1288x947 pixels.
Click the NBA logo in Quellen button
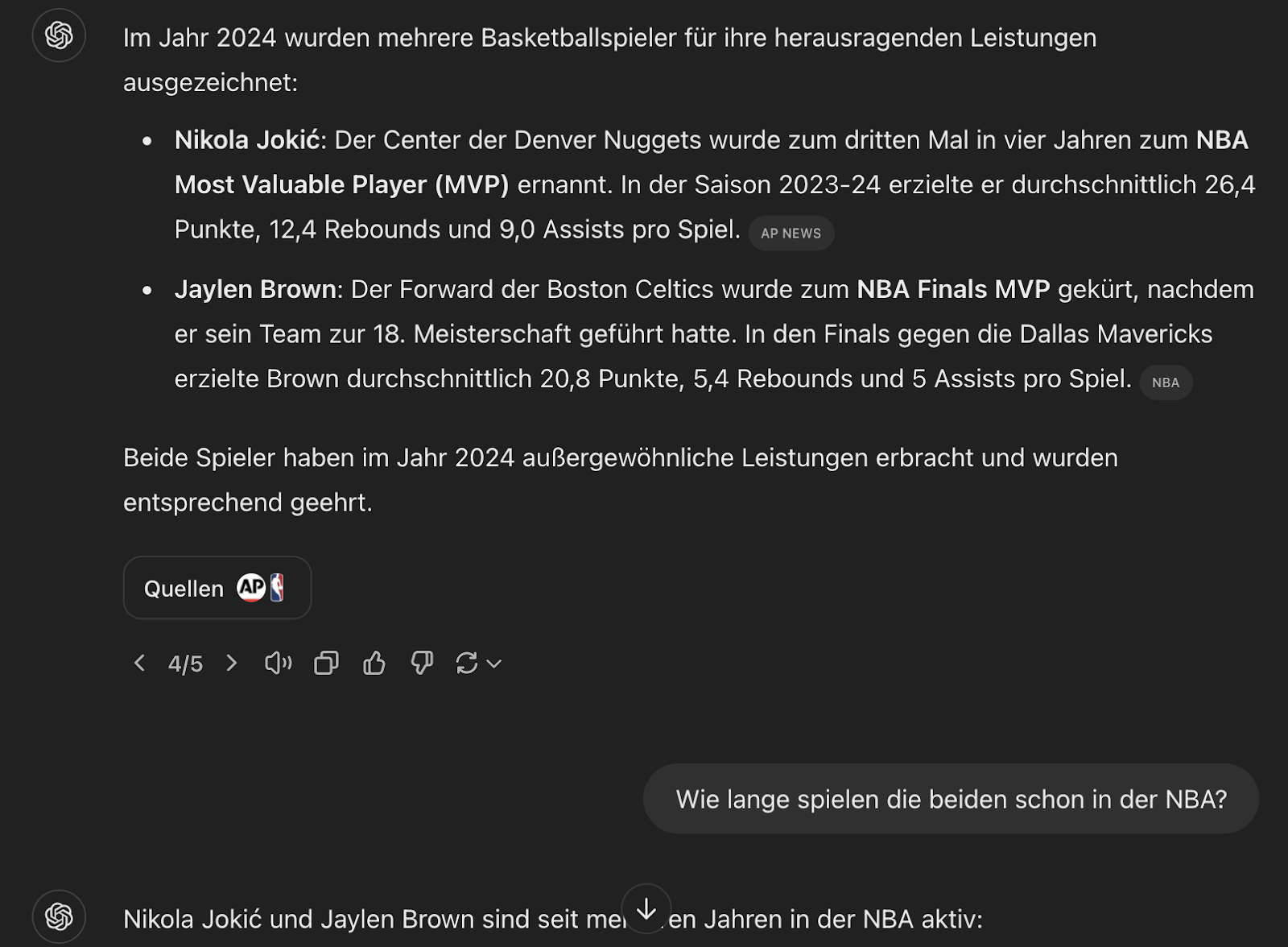[277, 588]
